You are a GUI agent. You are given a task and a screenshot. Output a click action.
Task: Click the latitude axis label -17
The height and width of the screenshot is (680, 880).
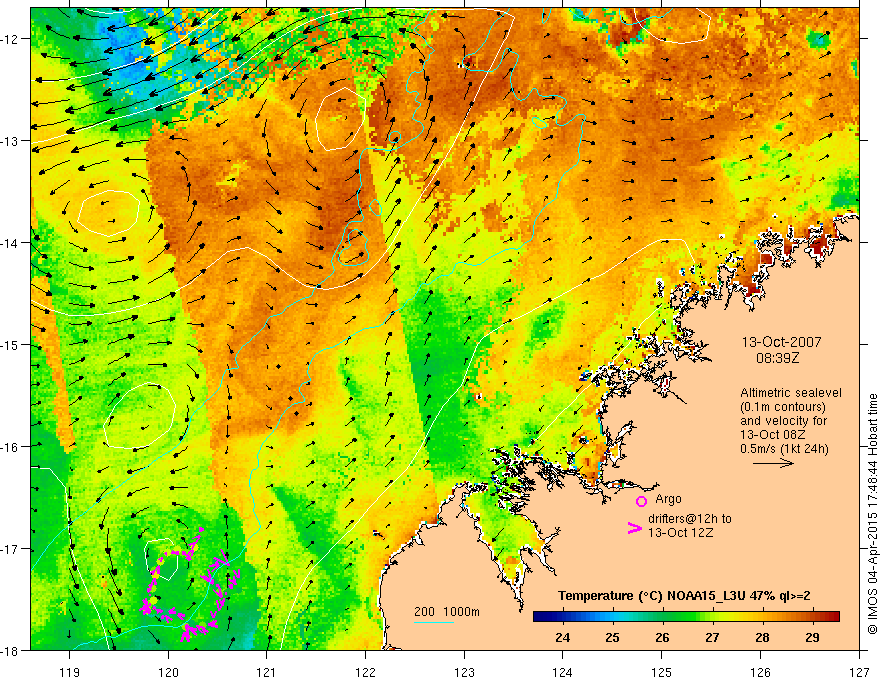coord(9,549)
